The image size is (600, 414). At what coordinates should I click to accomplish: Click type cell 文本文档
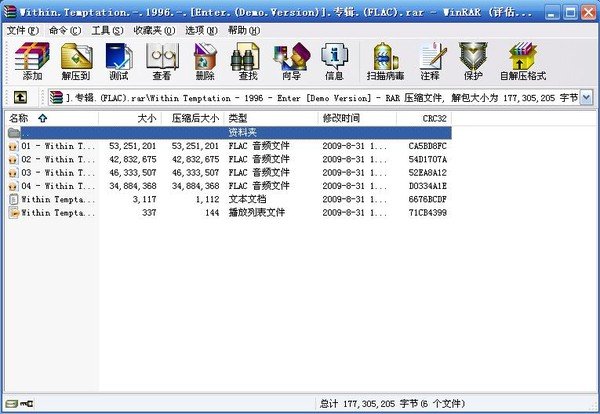[x=247, y=199]
